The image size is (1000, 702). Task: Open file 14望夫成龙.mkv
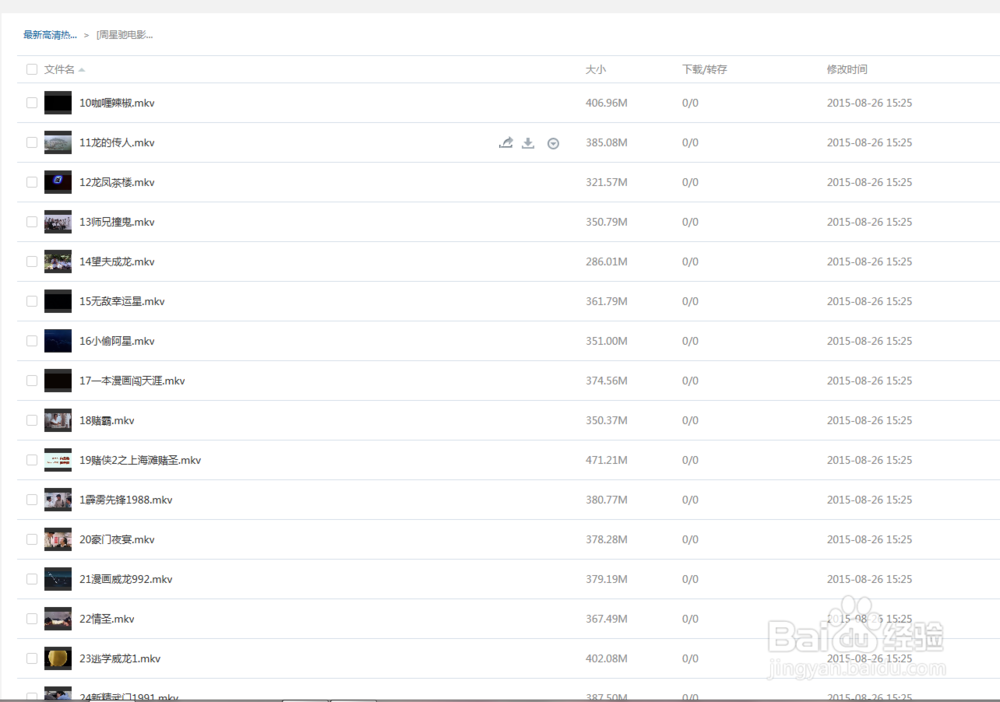(x=117, y=261)
